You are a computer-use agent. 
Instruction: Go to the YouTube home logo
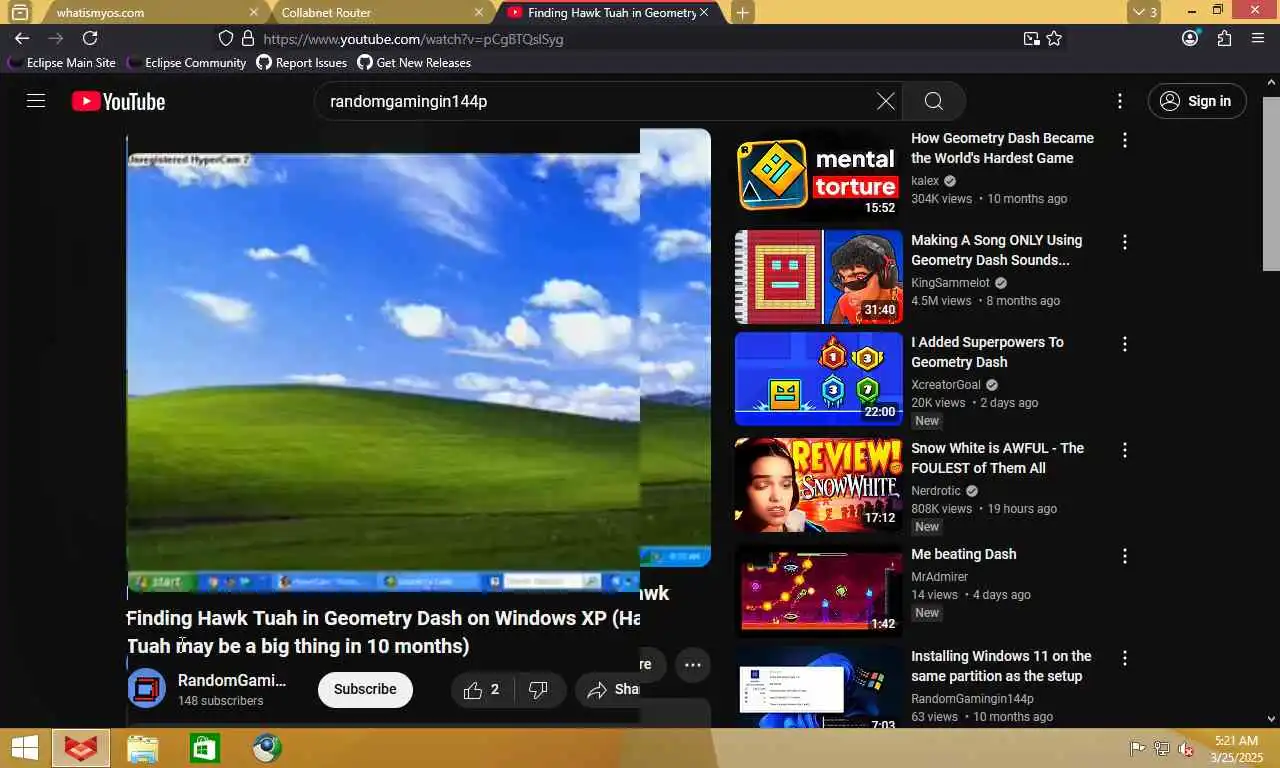[118, 101]
